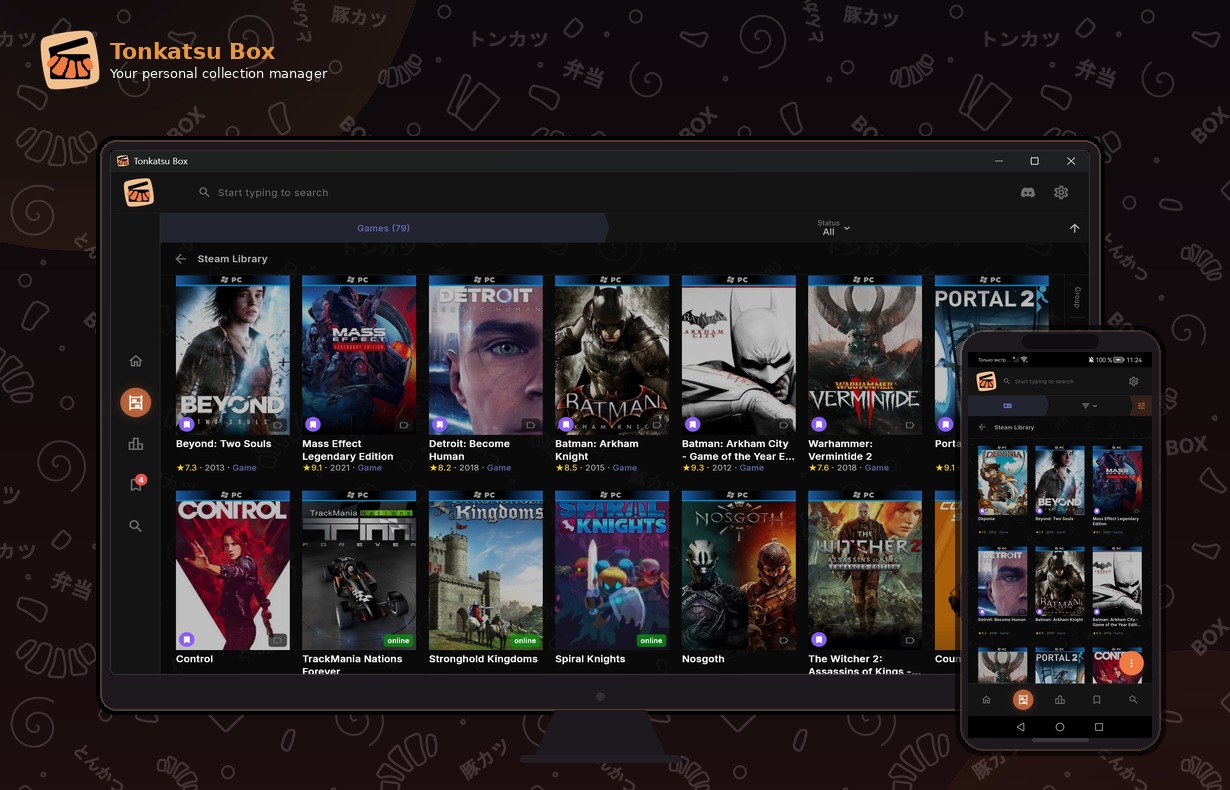Screen dimensions: 1230x790
Task: Click tag icon on Mass Effect cover
Action: (405, 425)
